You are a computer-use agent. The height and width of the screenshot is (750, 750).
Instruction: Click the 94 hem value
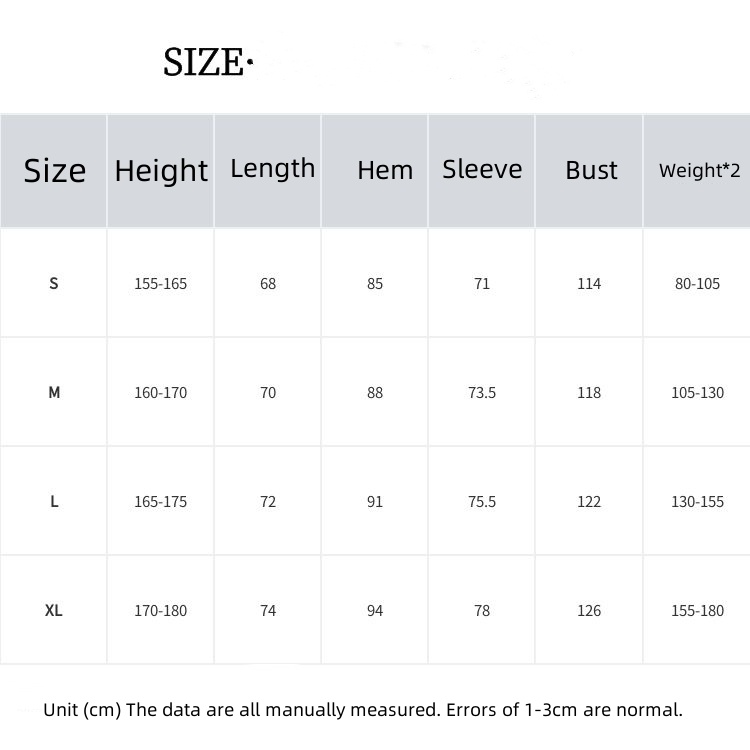(375, 611)
